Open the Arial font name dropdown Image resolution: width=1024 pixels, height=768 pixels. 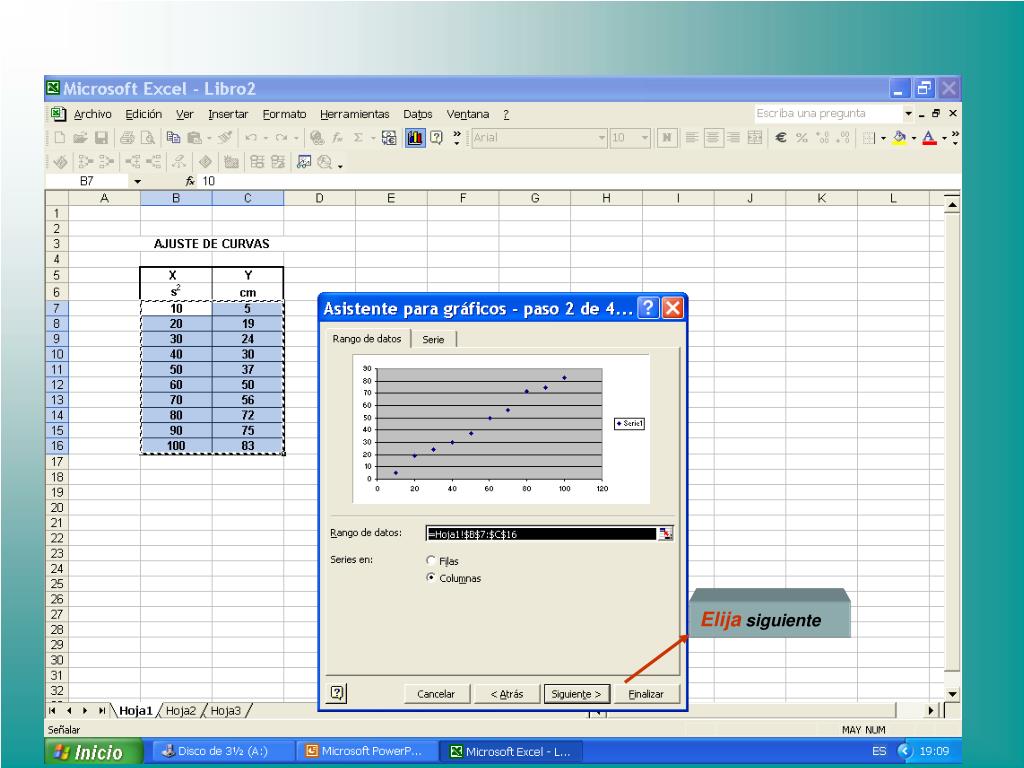pos(601,137)
